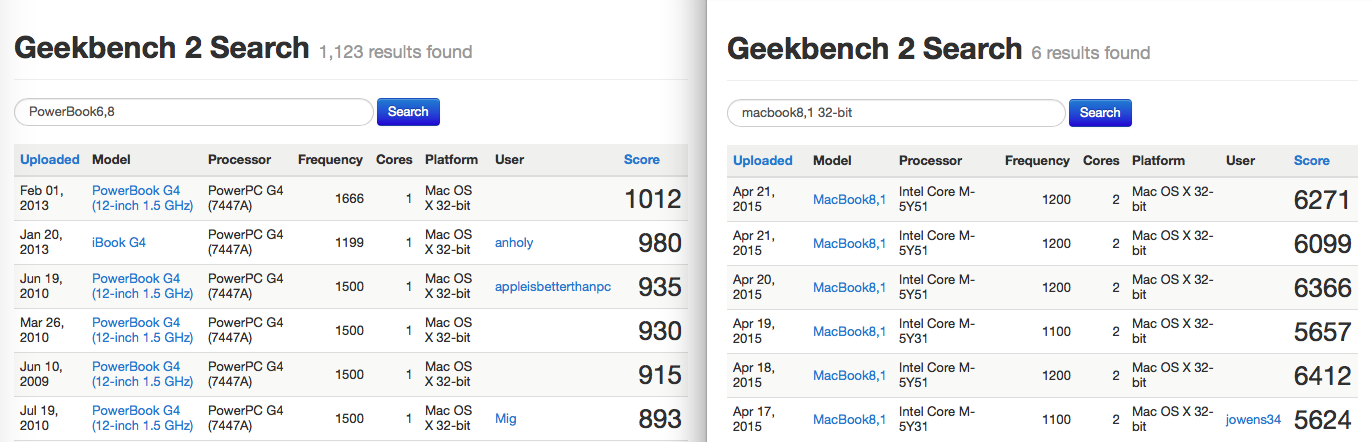The width and height of the screenshot is (1372, 442).
Task: Open MacBook8,1 link dated Apr 20, 2015
Action: tap(850, 288)
